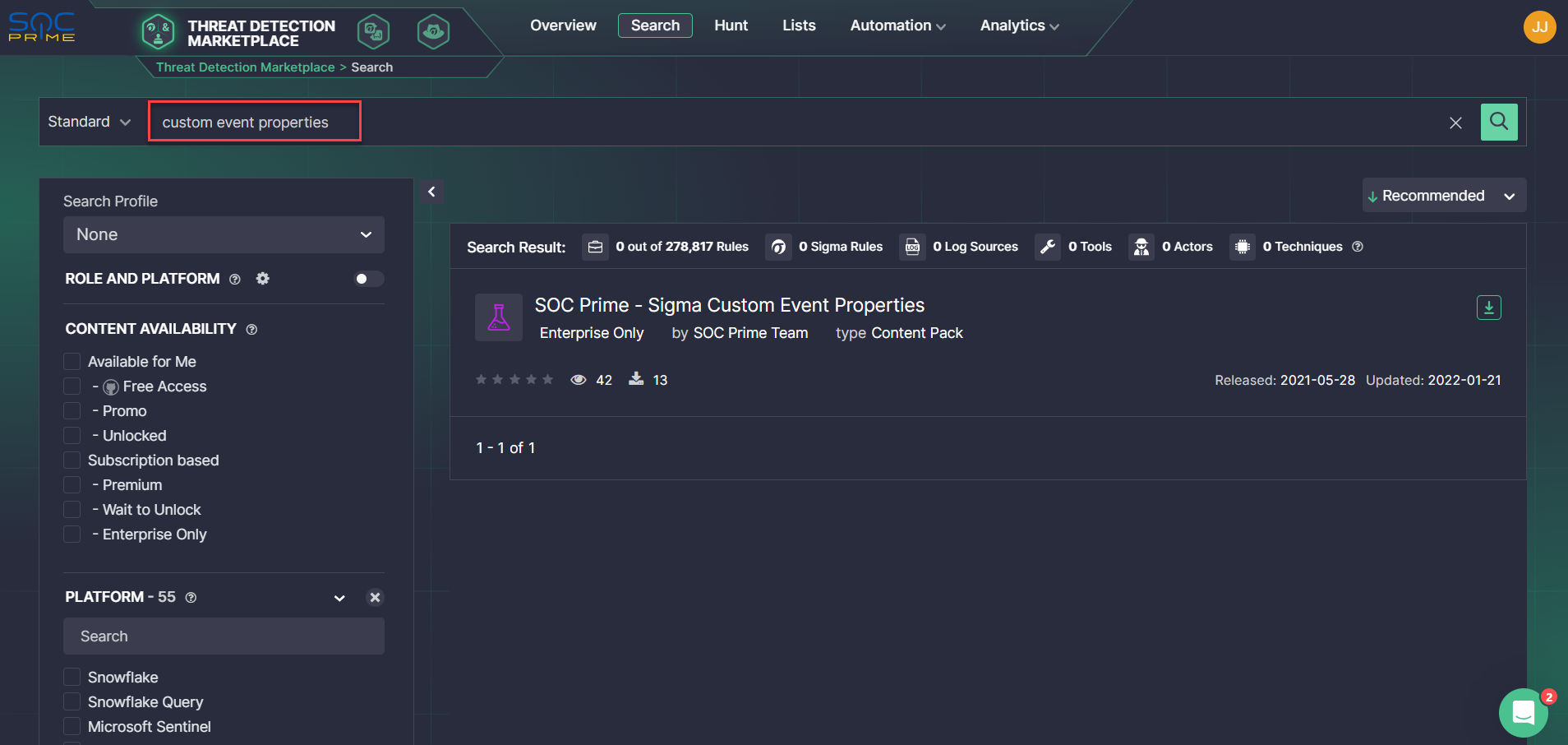Check Subscription based filter
This screenshot has width=1568, height=745.
(72, 460)
